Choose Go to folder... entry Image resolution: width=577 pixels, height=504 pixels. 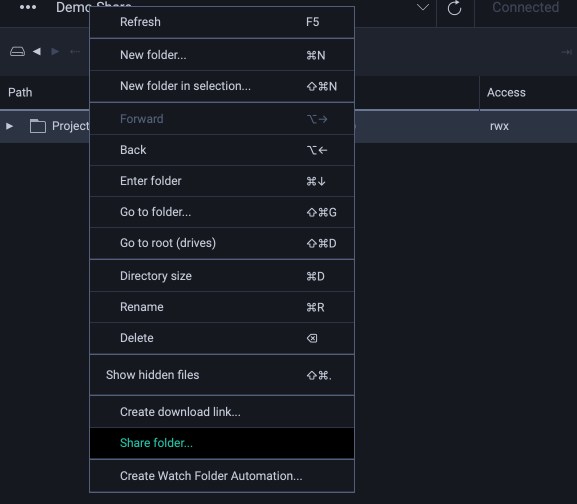point(222,212)
